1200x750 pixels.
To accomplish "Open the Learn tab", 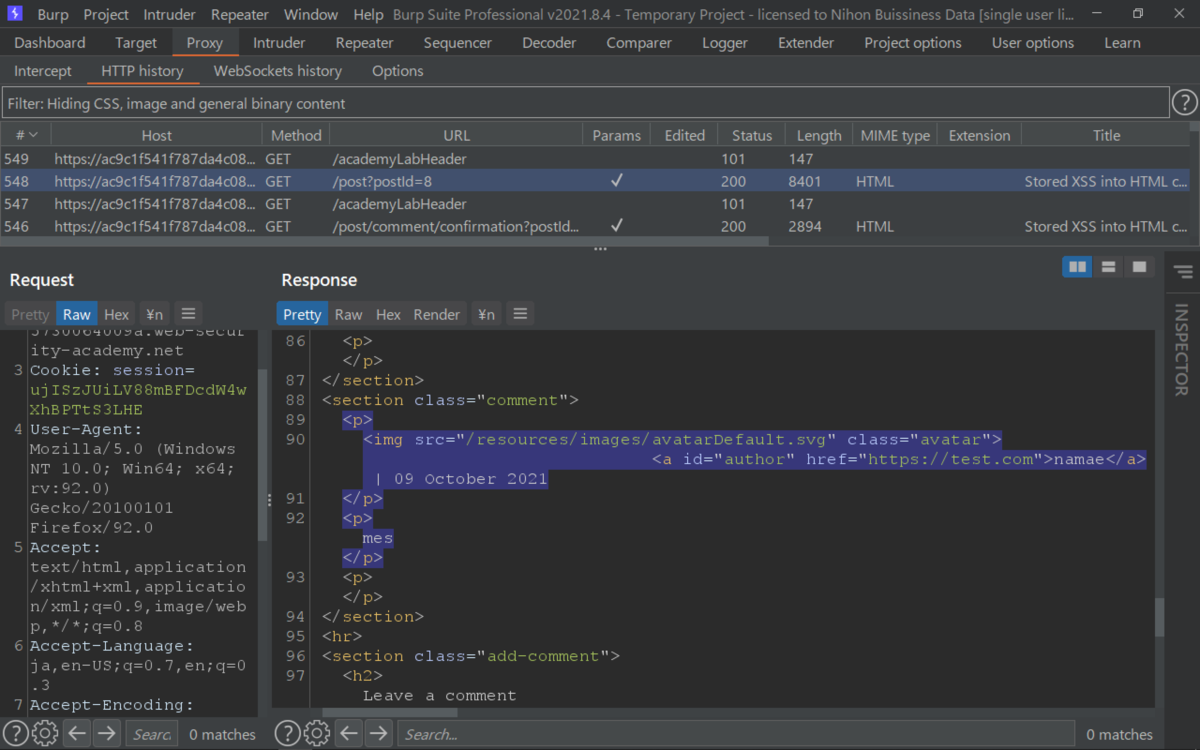I will click(x=1122, y=43).
